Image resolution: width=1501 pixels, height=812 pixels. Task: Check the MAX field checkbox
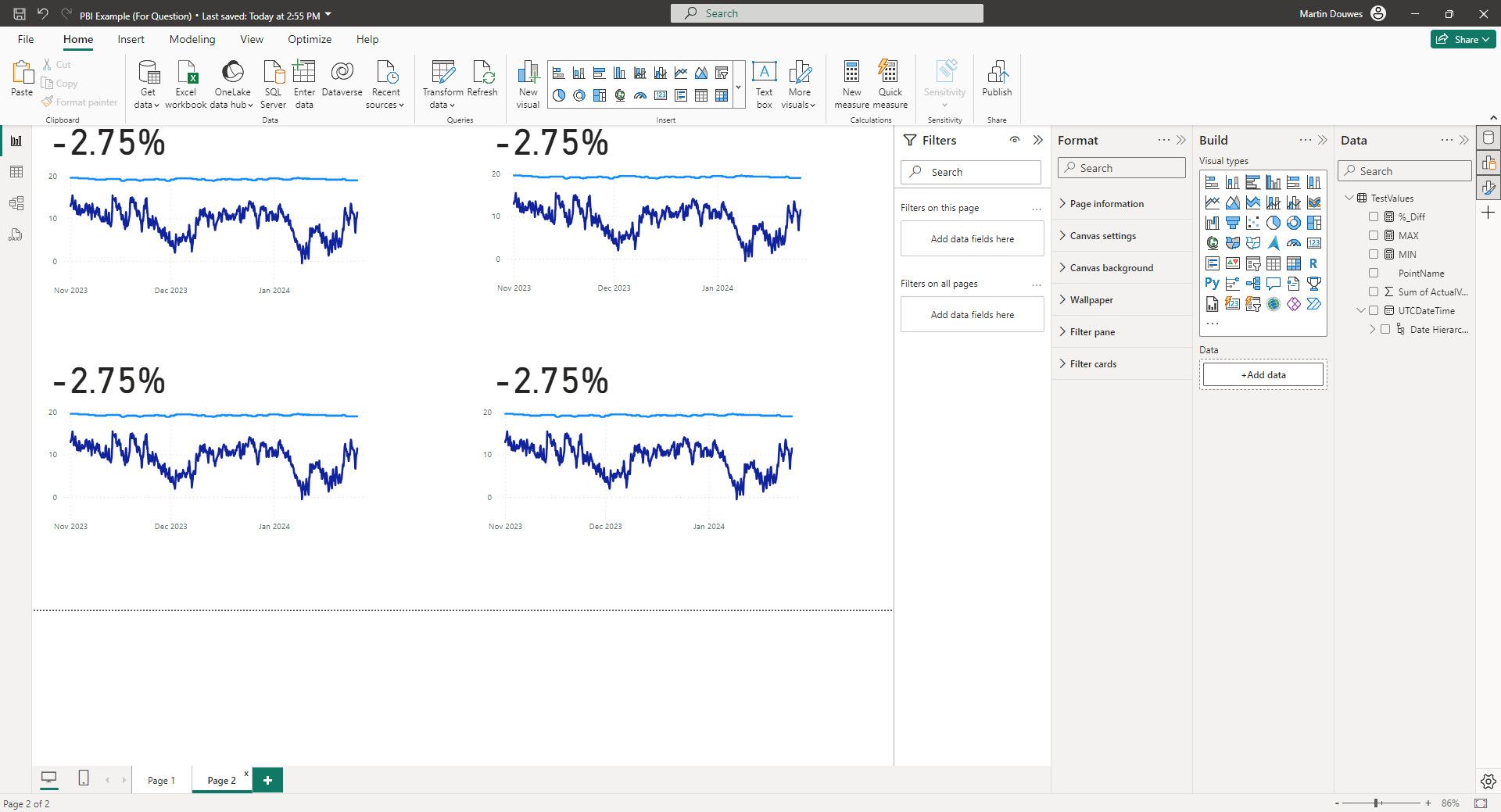[x=1374, y=235]
